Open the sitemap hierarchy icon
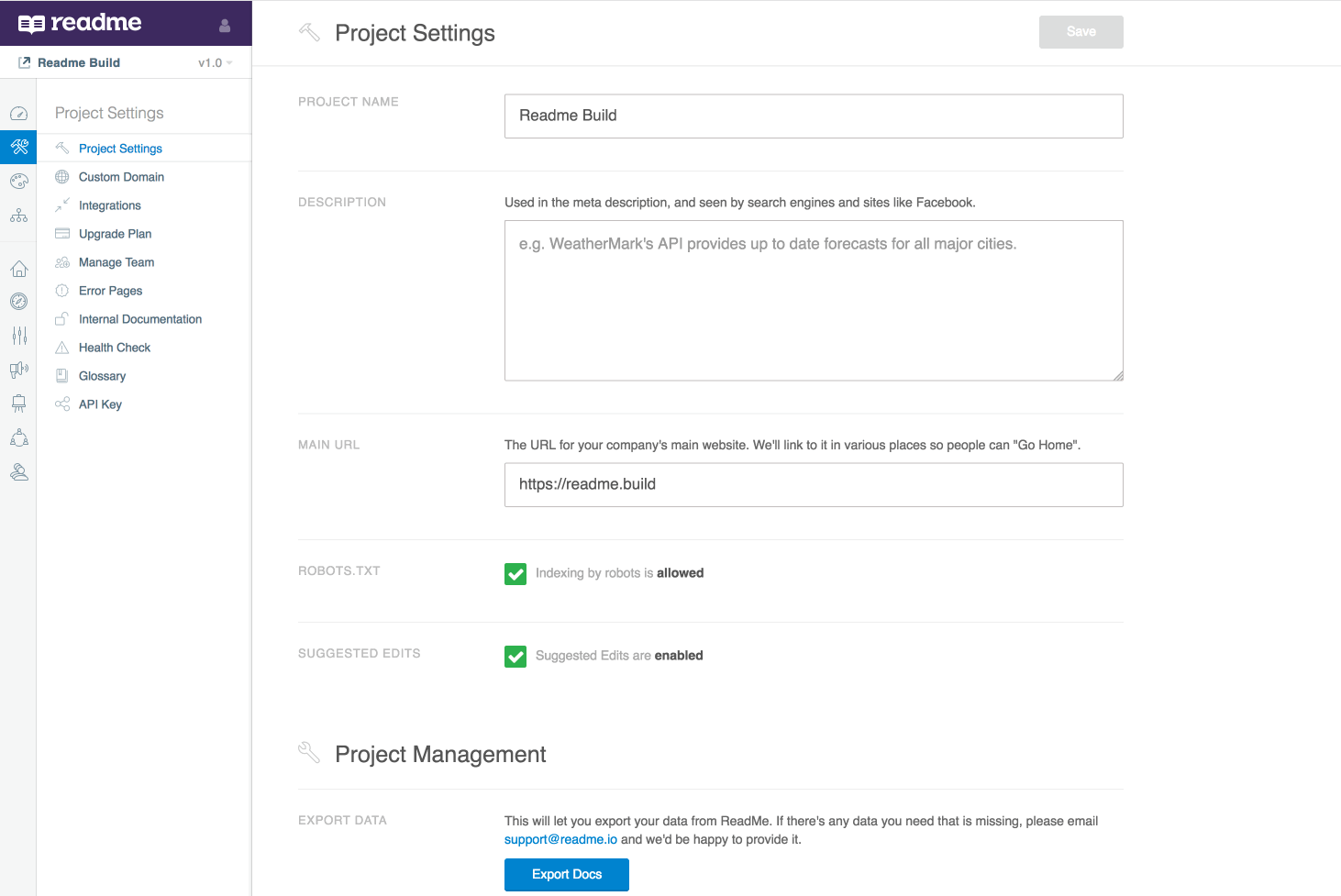Image resolution: width=1341 pixels, height=896 pixels. point(18,216)
